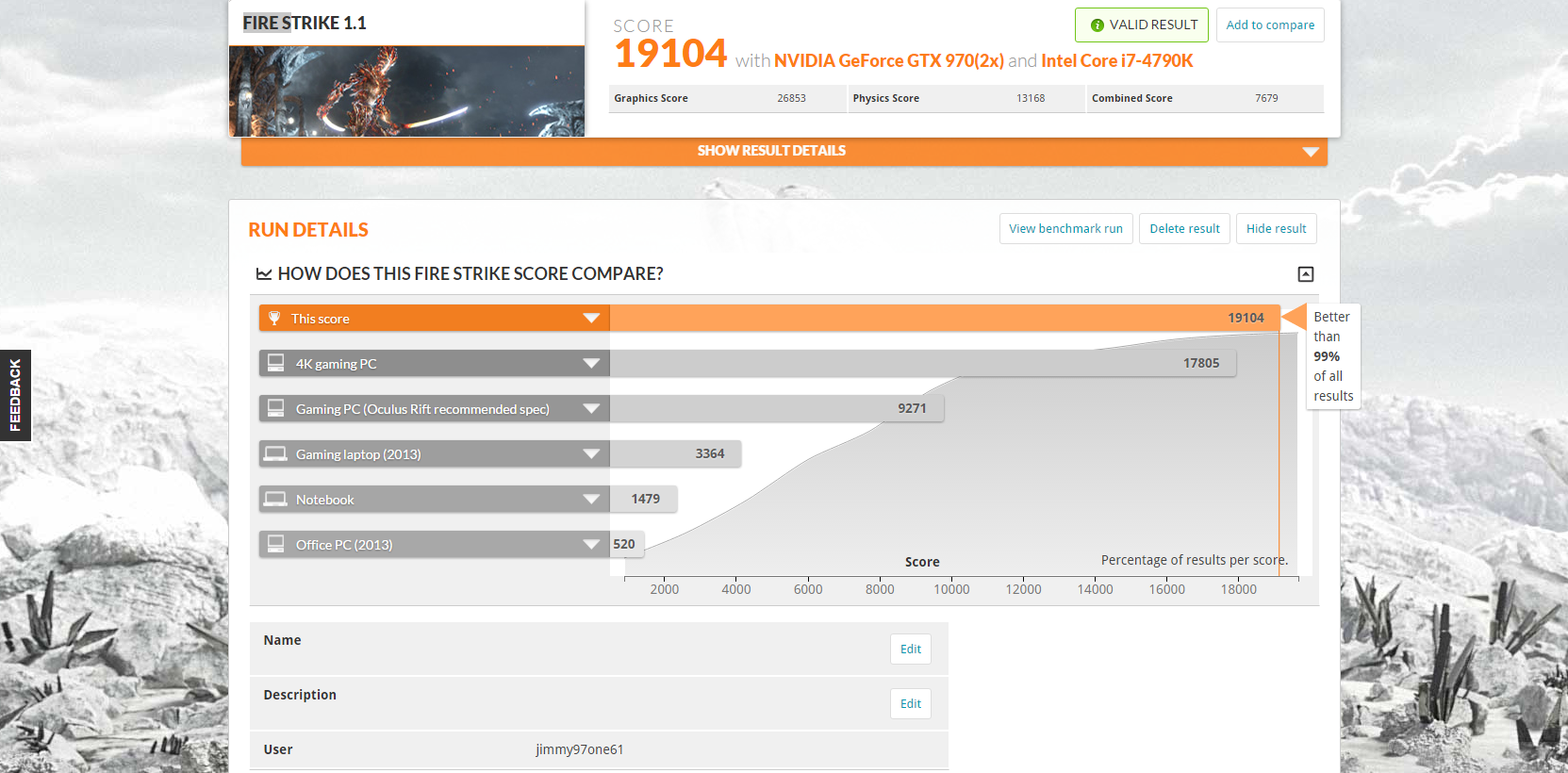Click the Combined Score value 7679

(x=1266, y=98)
